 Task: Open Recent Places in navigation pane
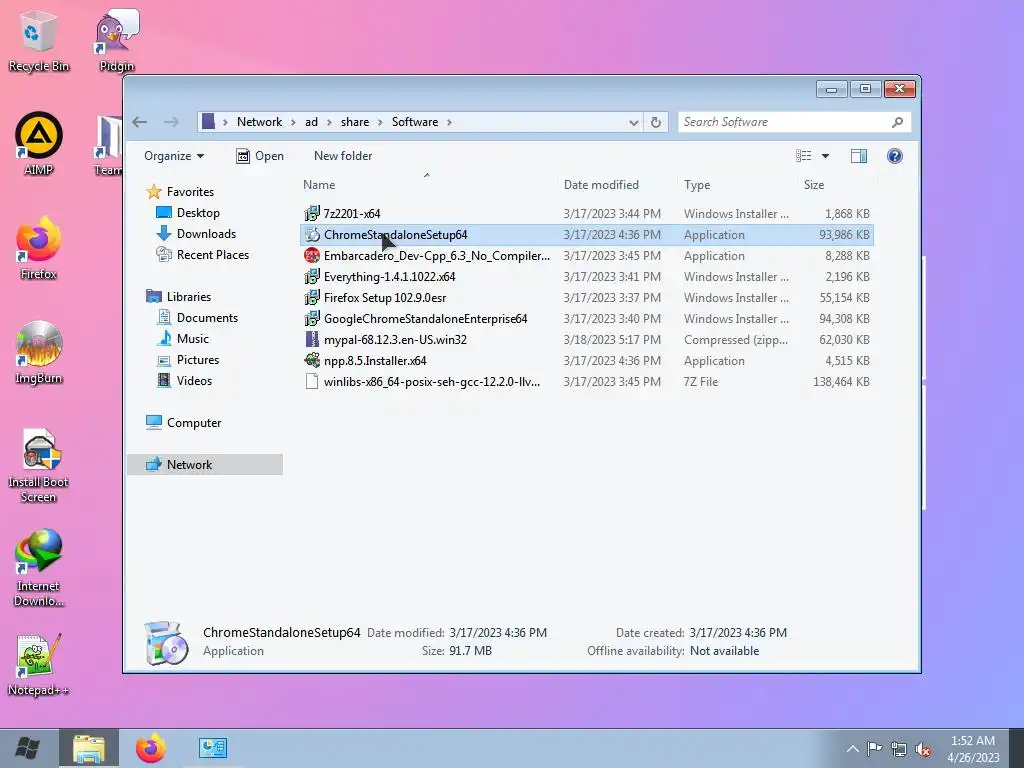click(202, 255)
